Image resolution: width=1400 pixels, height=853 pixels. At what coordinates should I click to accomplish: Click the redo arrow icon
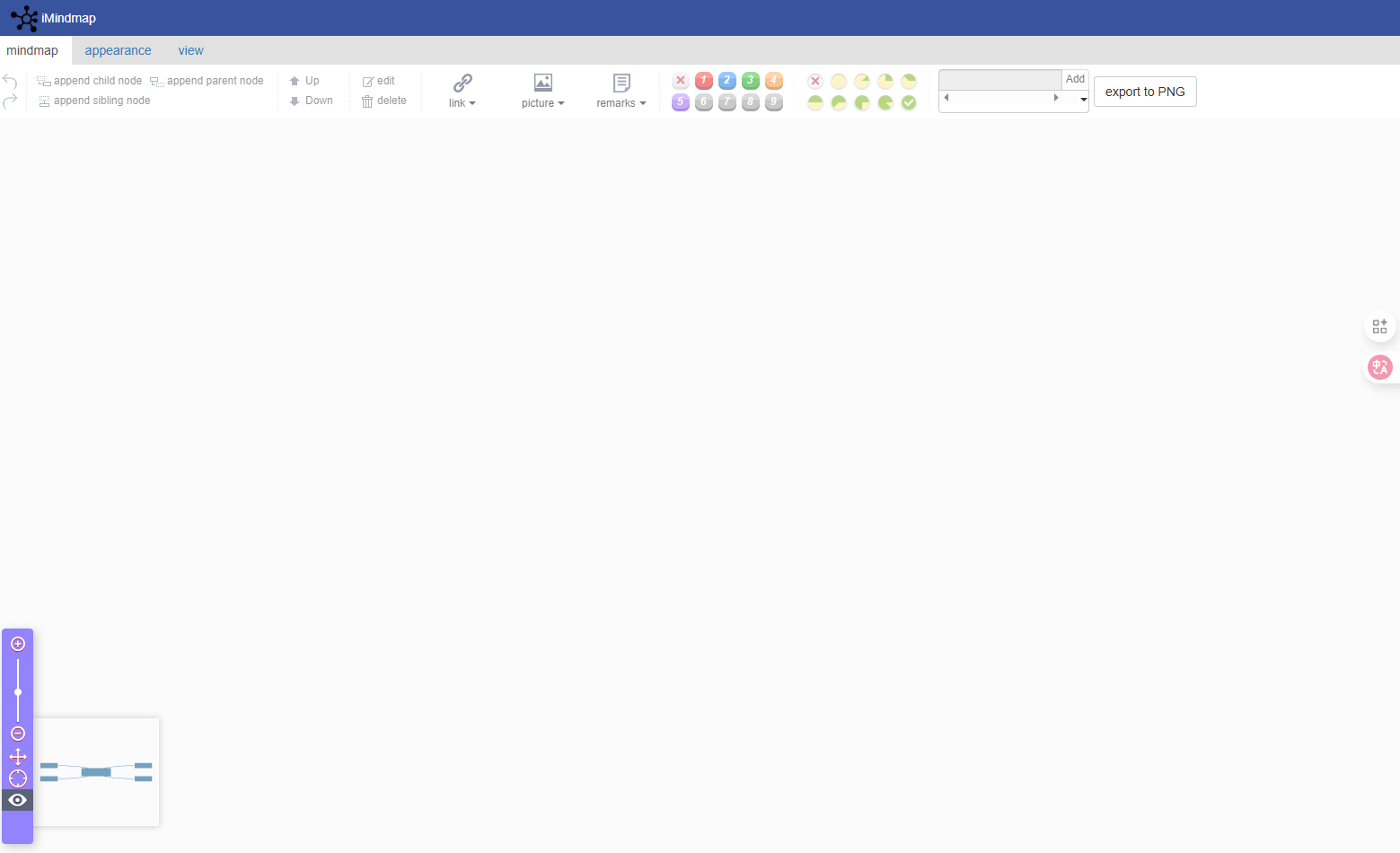(x=10, y=101)
